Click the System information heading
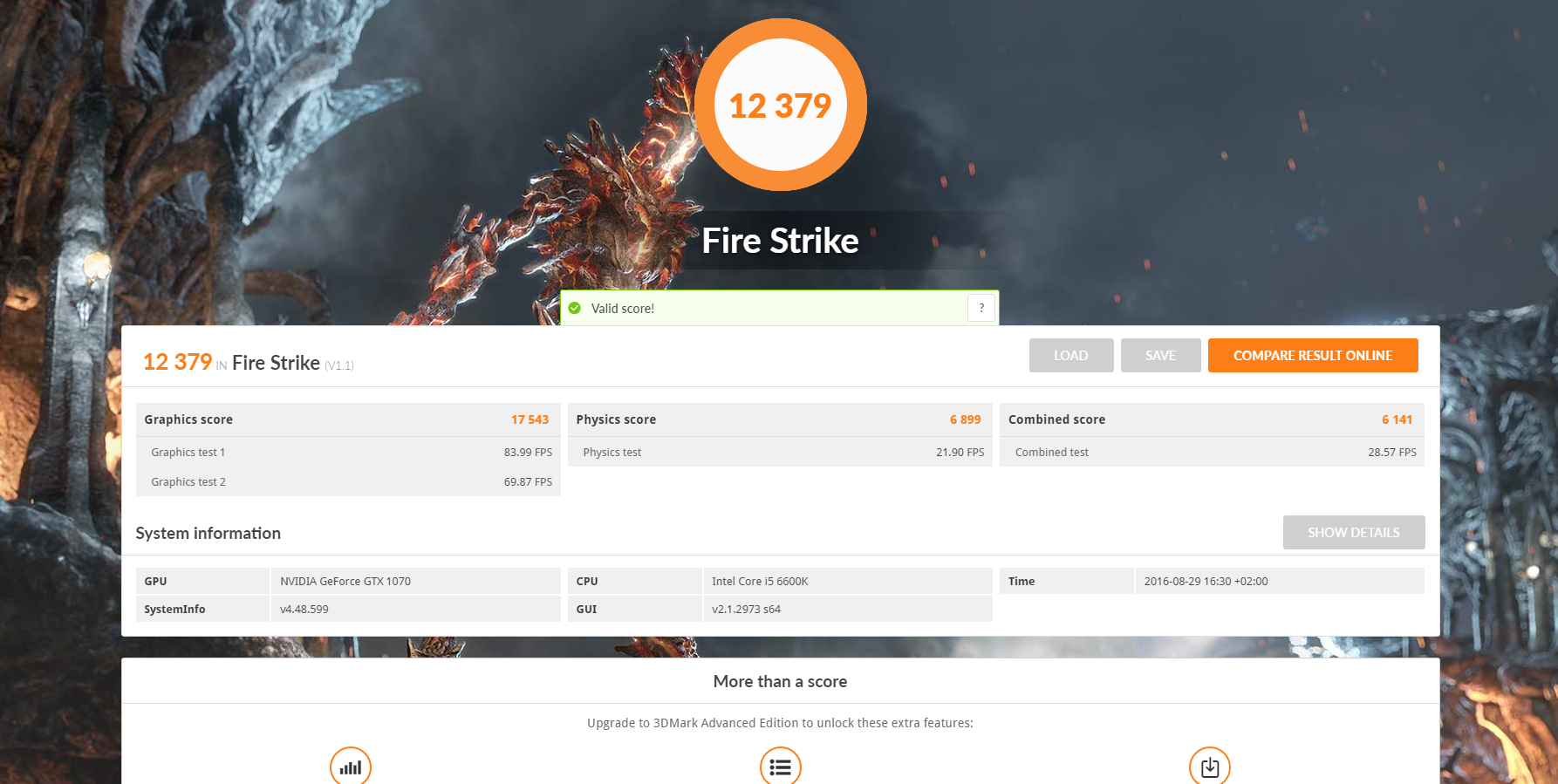Viewport: 1558px width, 784px height. [208, 533]
